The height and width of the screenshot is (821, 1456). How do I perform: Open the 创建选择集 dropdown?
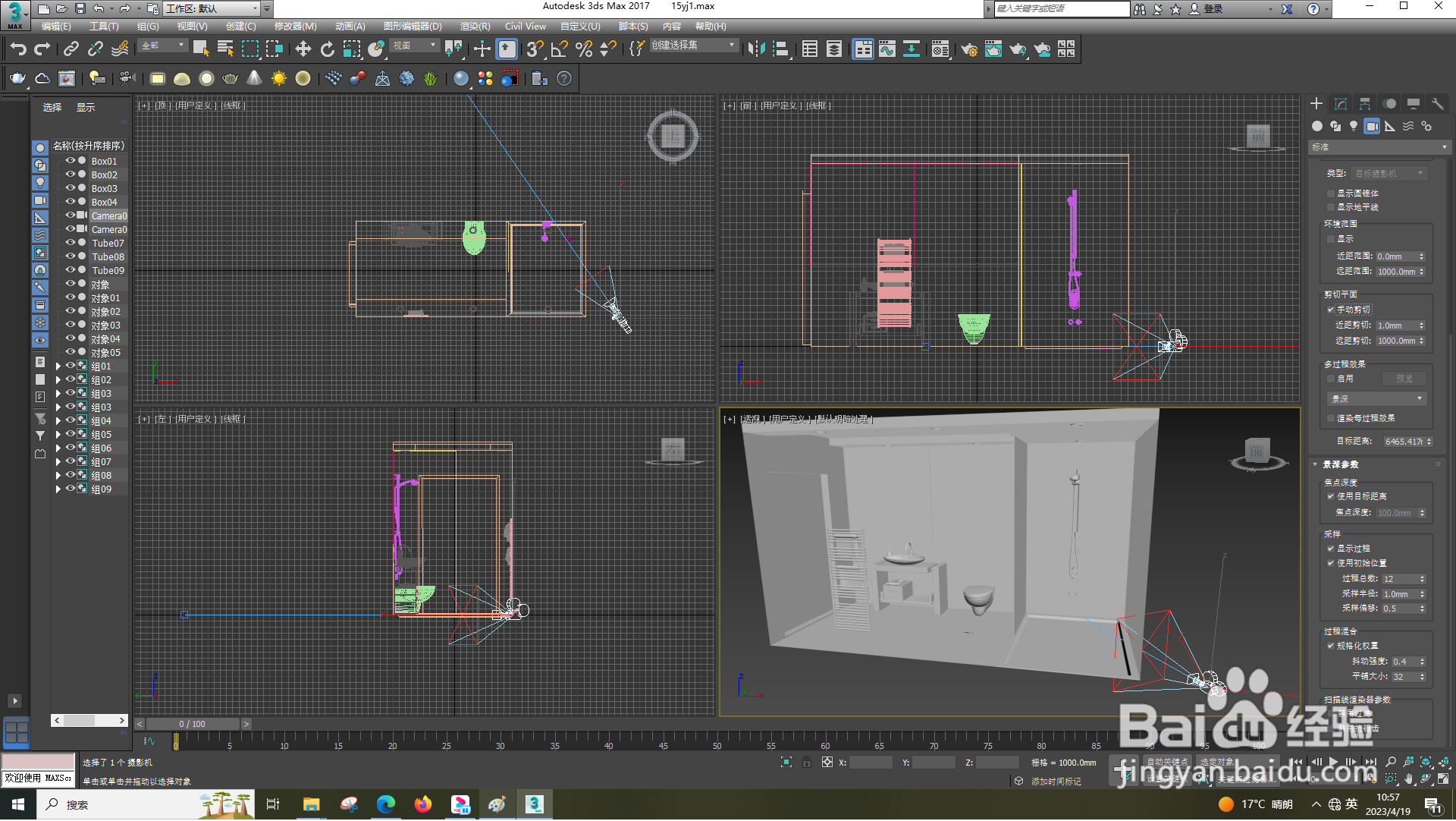coord(731,46)
